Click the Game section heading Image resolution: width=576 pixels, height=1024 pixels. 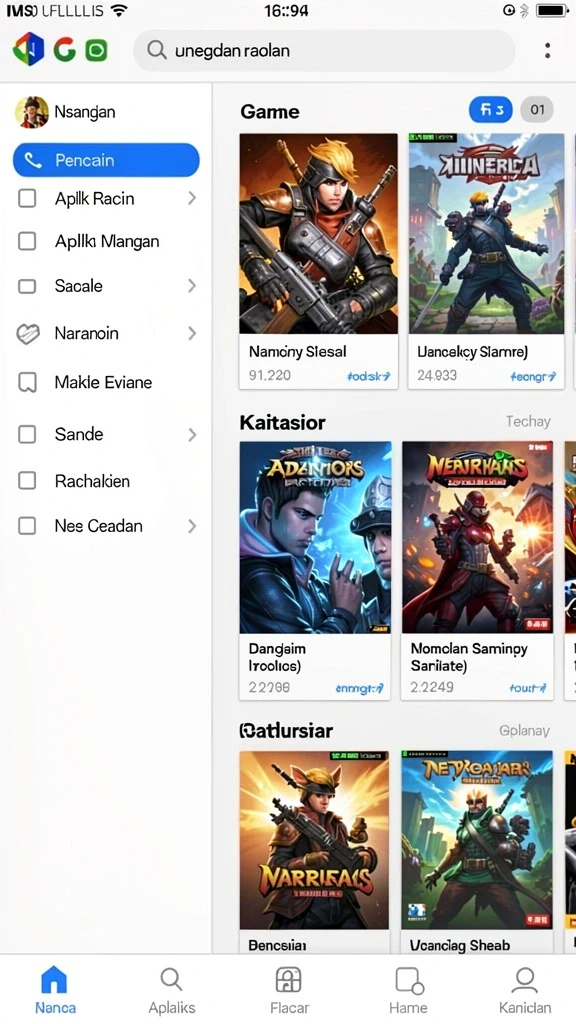tap(270, 112)
